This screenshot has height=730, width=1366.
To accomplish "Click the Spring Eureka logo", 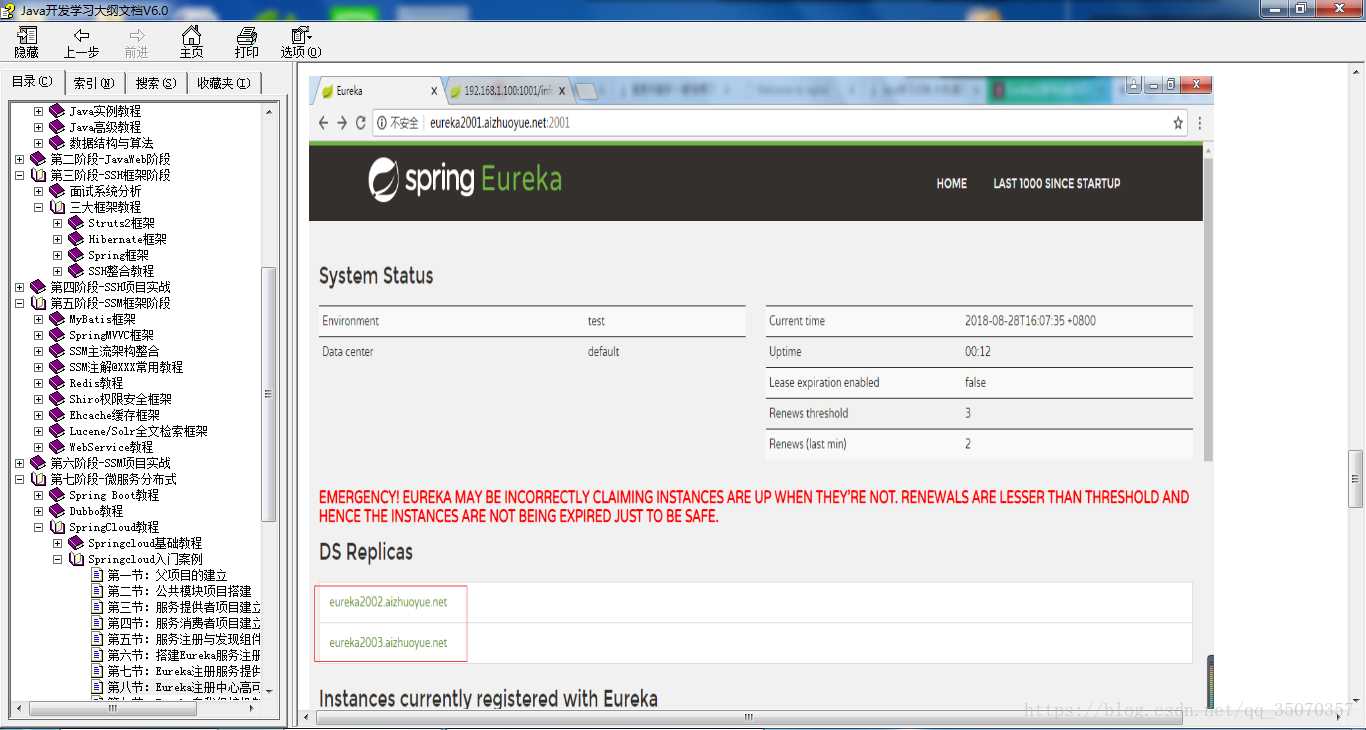I will 465,180.
